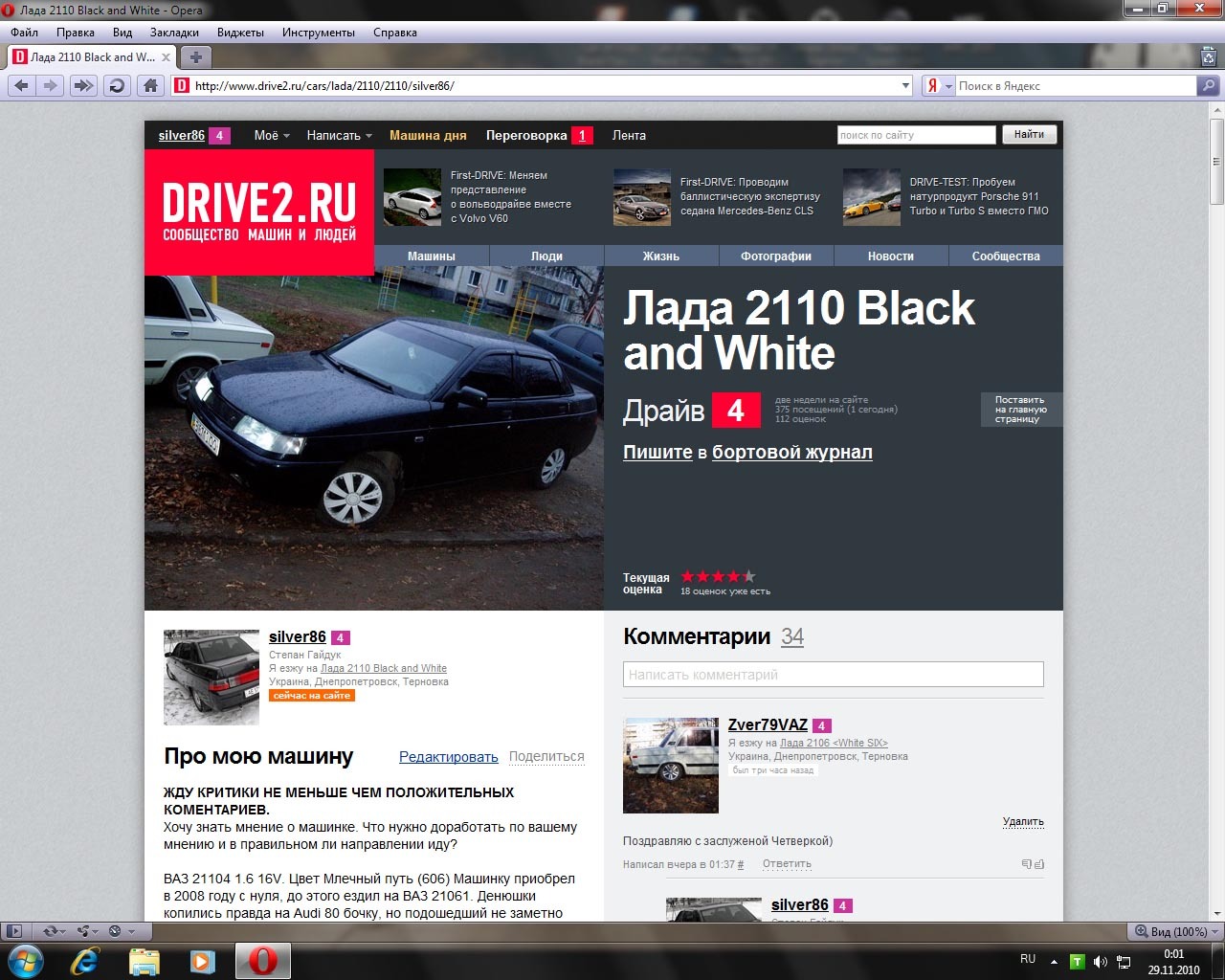Open the Opera Unite status icon
1225x980 pixels.
(x=82, y=930)
